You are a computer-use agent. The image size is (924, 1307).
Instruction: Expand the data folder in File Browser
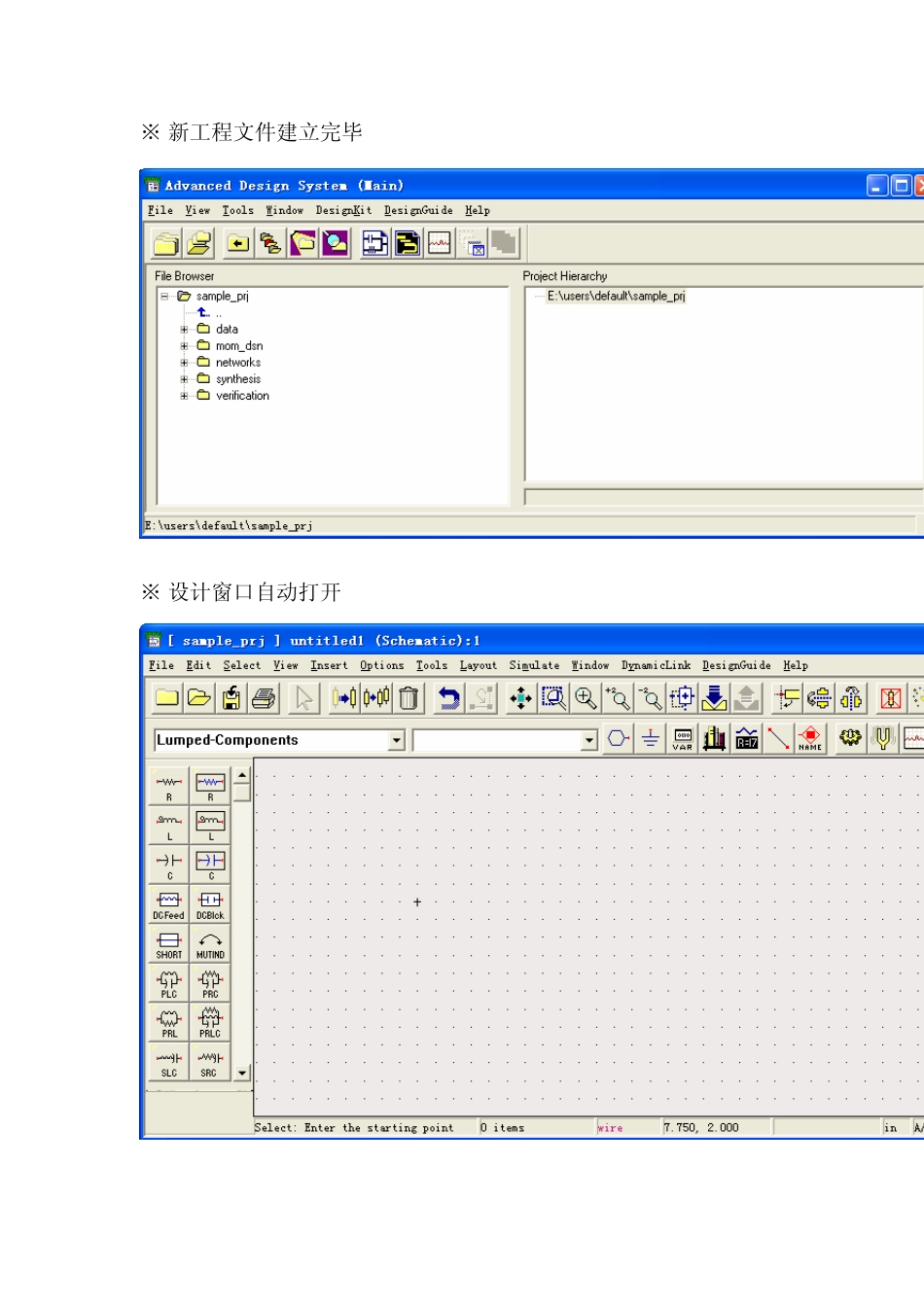pos(184,330)
